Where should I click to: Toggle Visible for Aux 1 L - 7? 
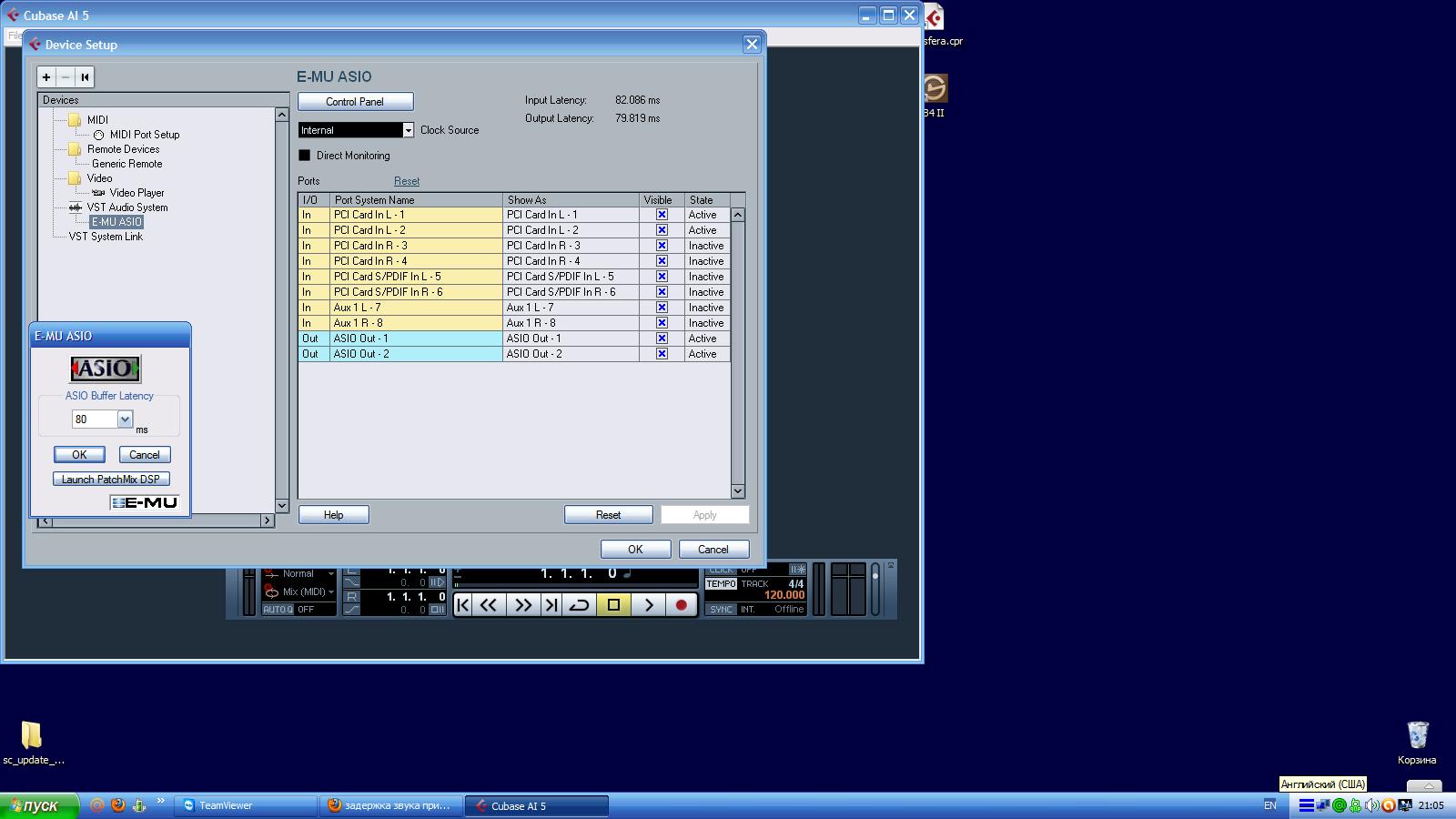tap(662, 308)
